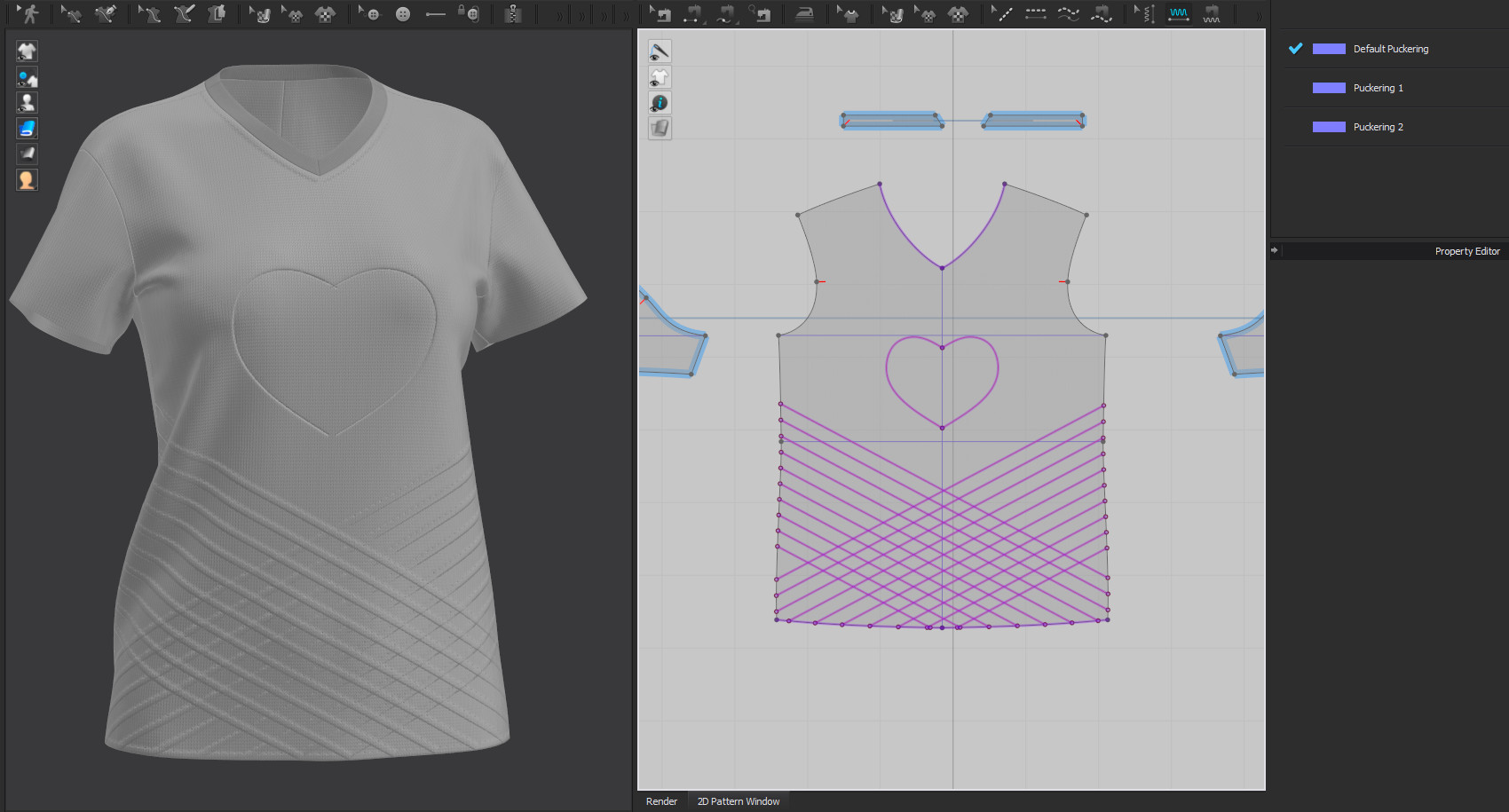Expand the last 3D toolbar overflow chevron
The height and width of the screenshot is (812, 1509).
tap(626, 16)
